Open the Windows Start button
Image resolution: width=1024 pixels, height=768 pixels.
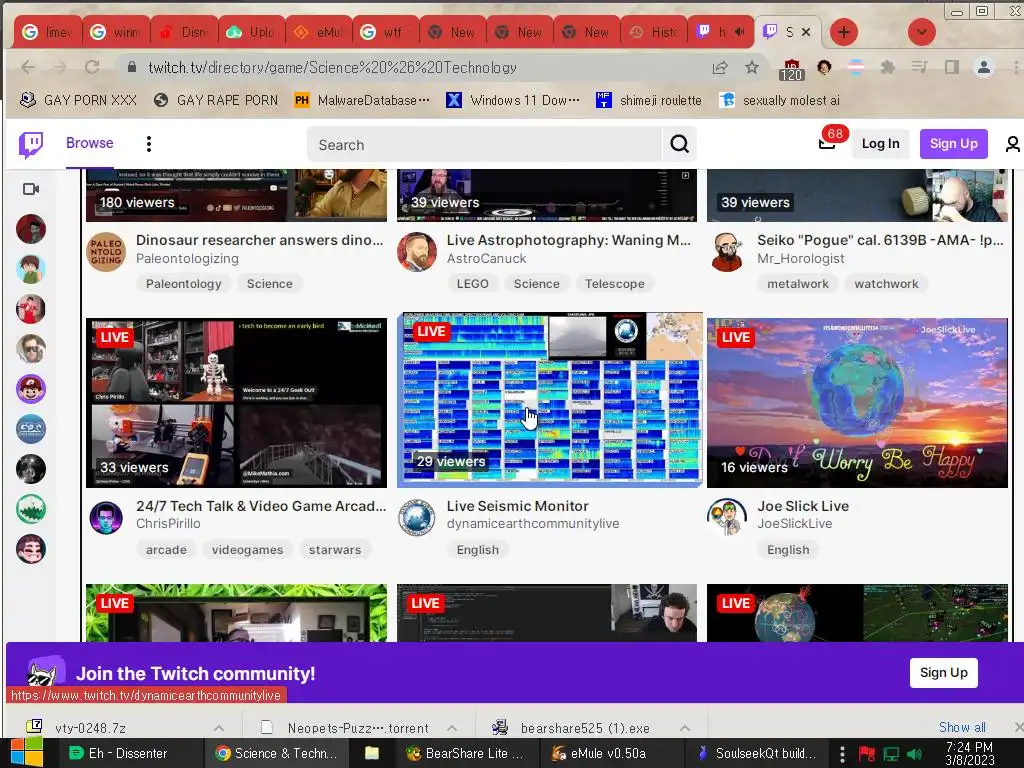click(26, 753)
